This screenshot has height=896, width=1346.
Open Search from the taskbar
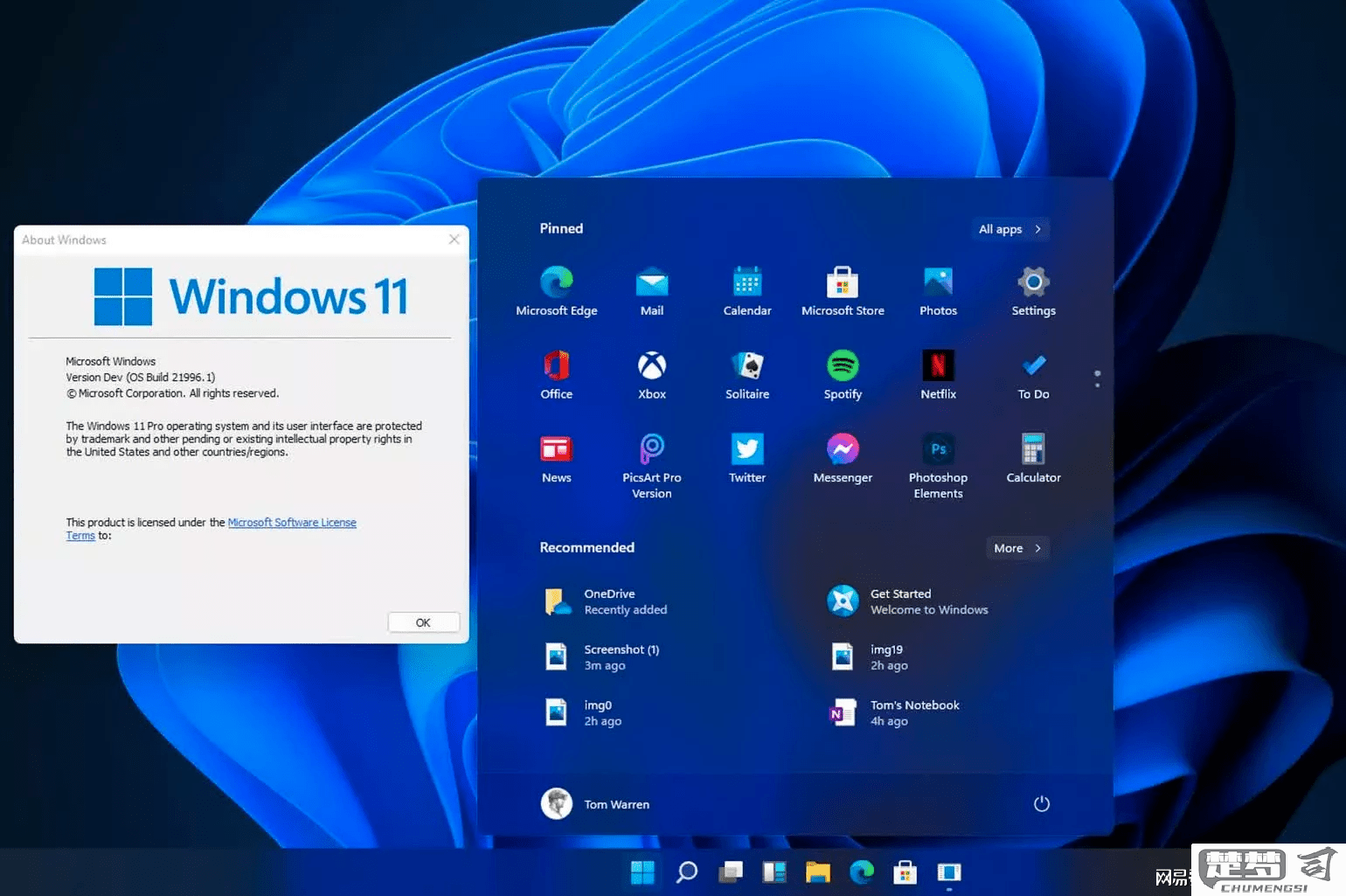coord(687,872)
